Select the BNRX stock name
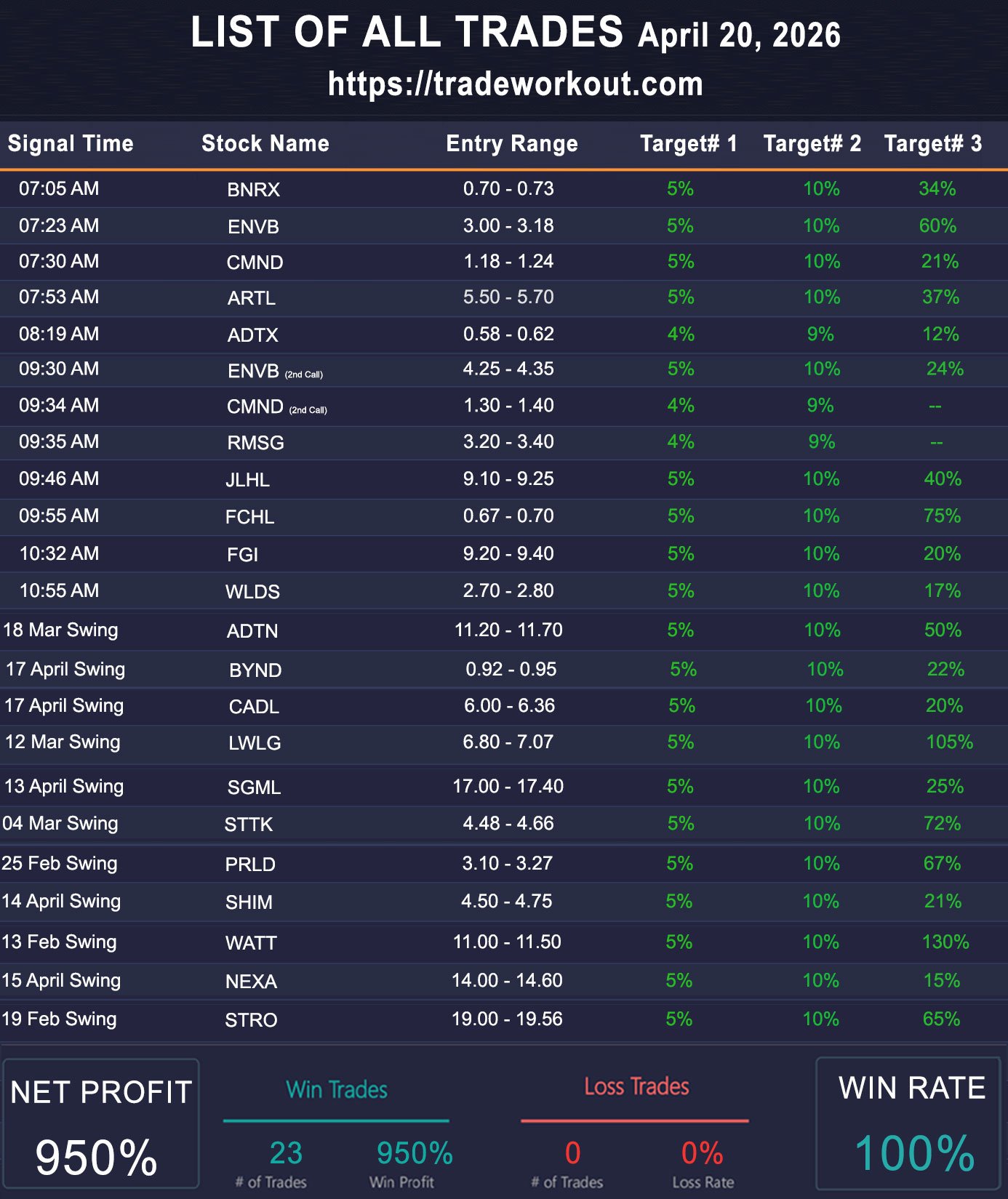The image size is (1008, 1199). pyautogui.click(x=253, y=190)
